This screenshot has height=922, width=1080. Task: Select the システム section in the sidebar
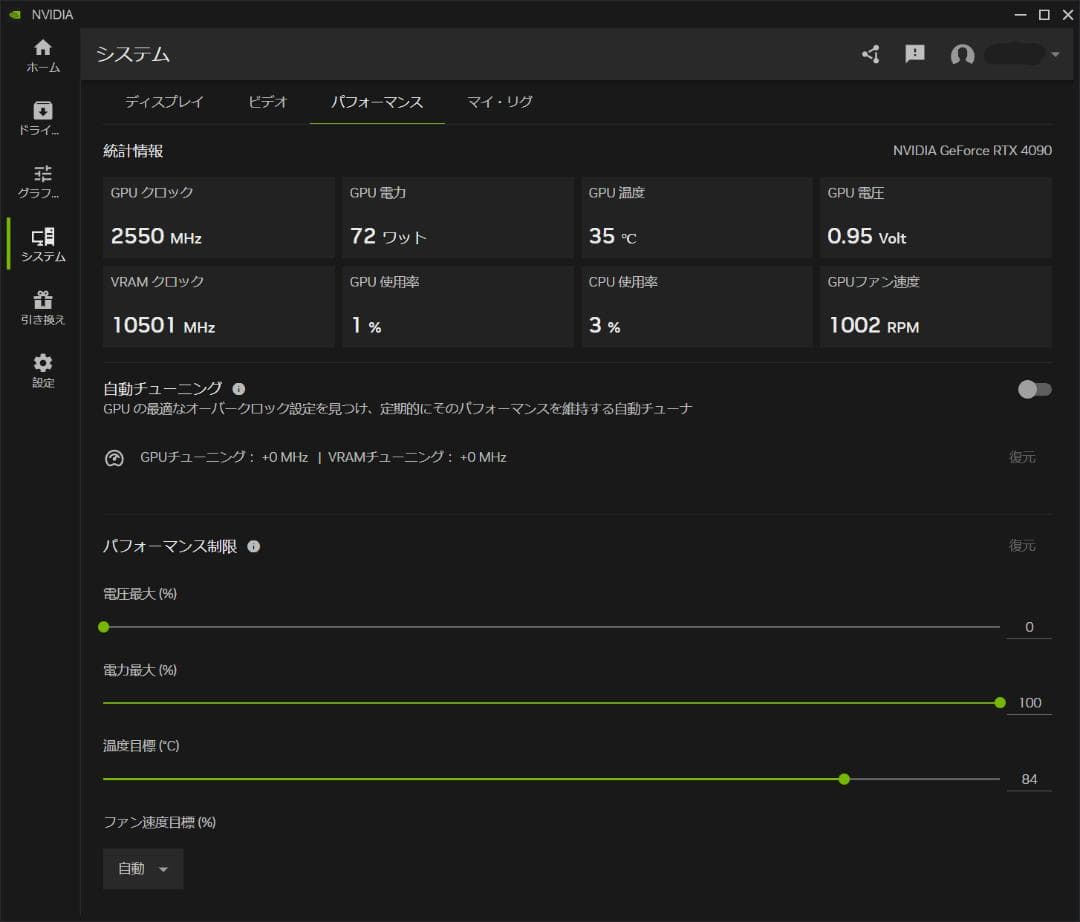[x=42, y=245]
